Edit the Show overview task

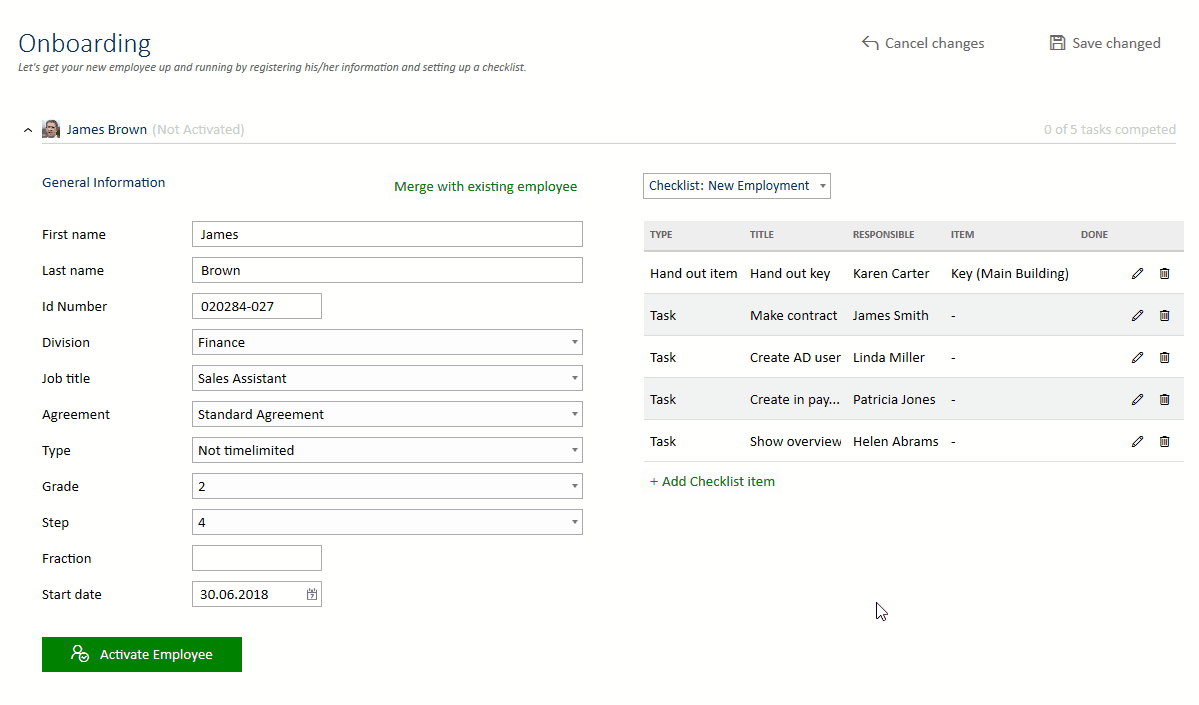point(1137,442)
